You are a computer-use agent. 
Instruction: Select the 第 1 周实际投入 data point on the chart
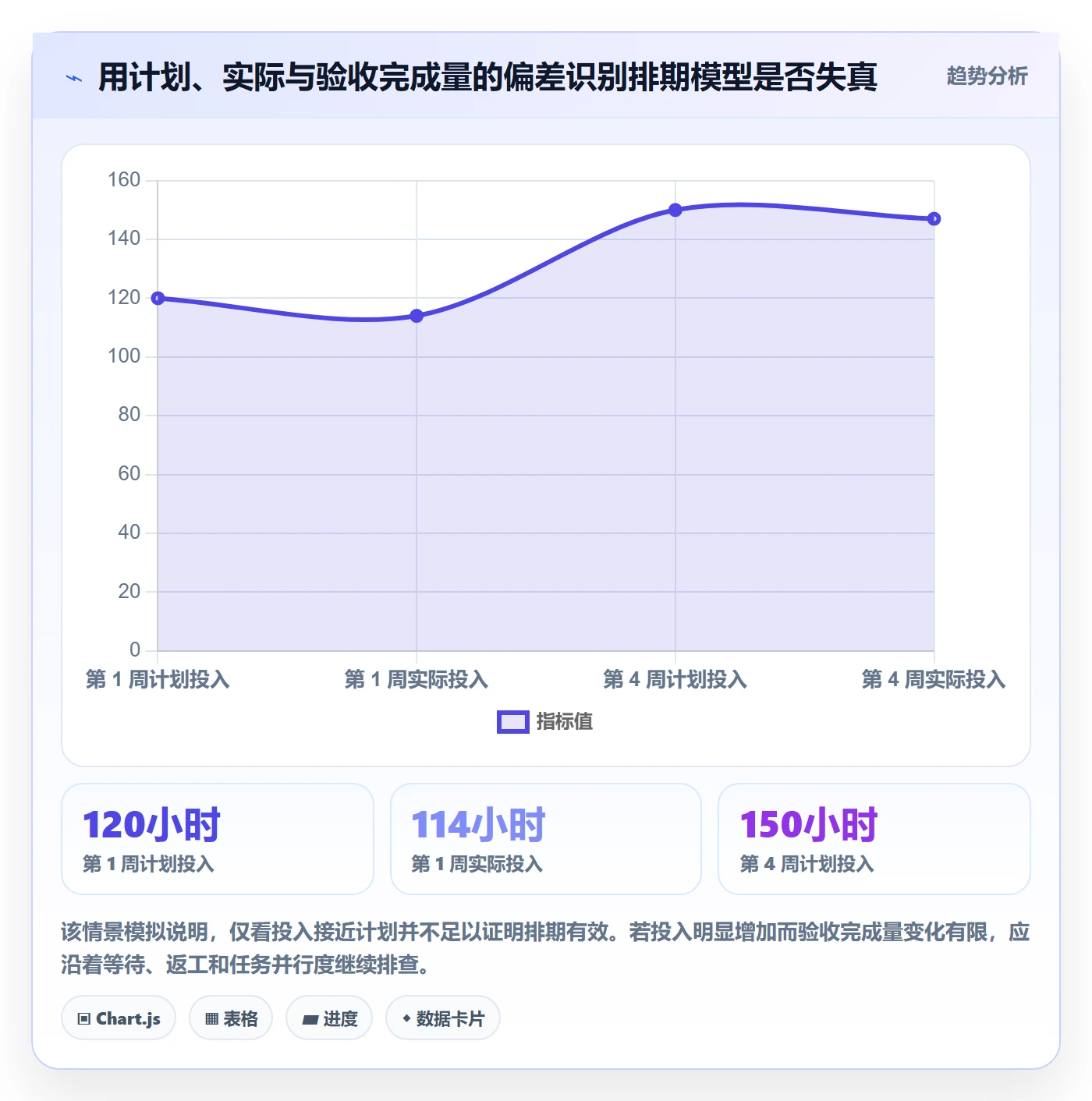pyautogui.click(x=417, y=316)
